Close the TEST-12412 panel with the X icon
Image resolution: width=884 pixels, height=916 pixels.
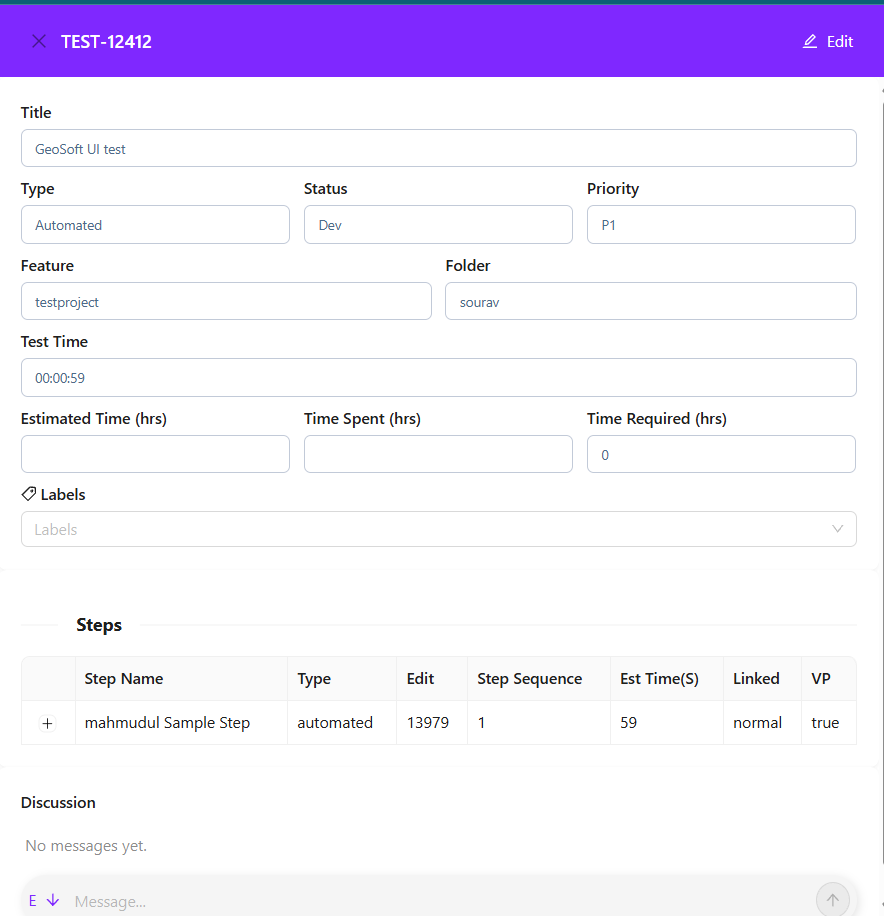(39, 41)
